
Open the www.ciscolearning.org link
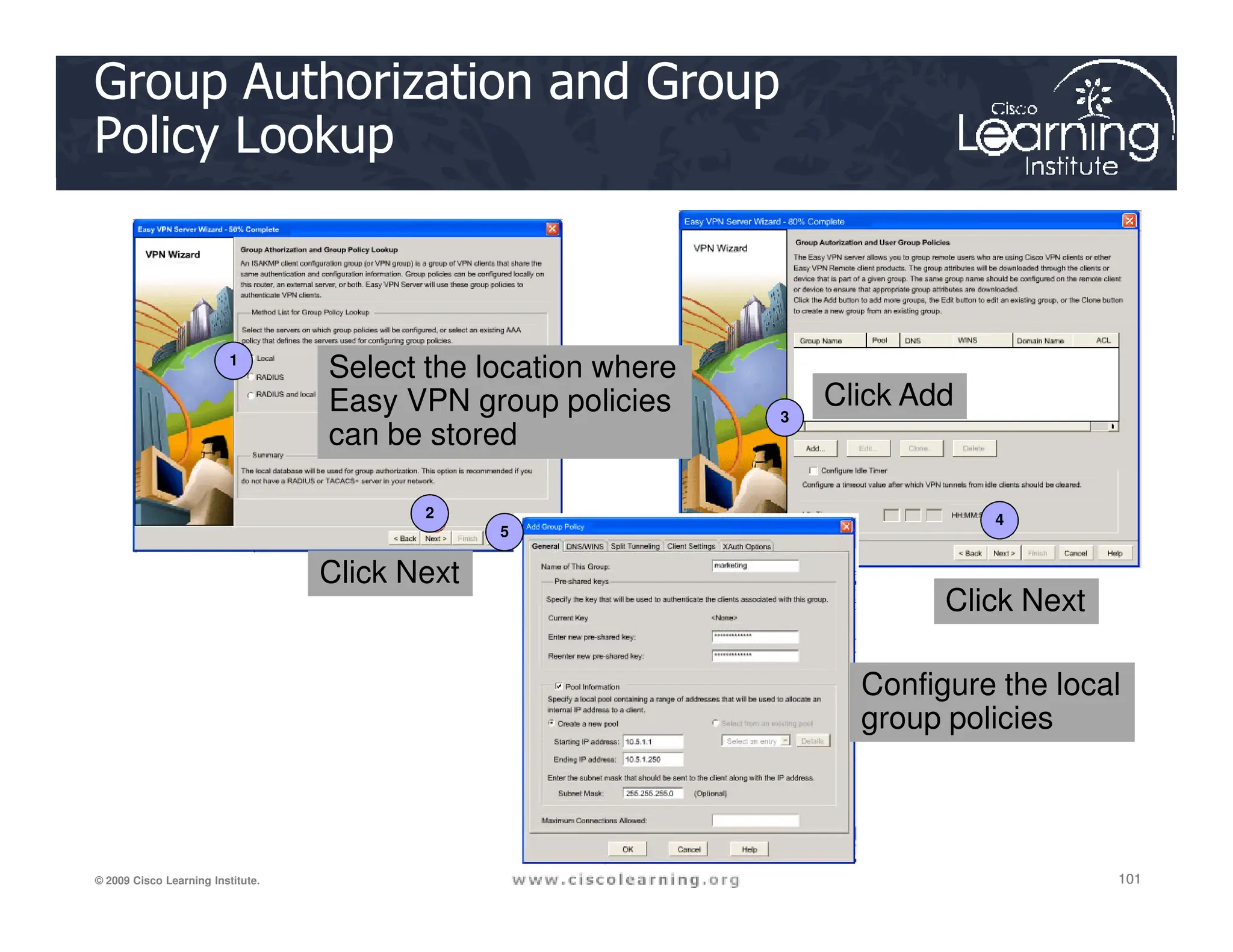point(626,880)
